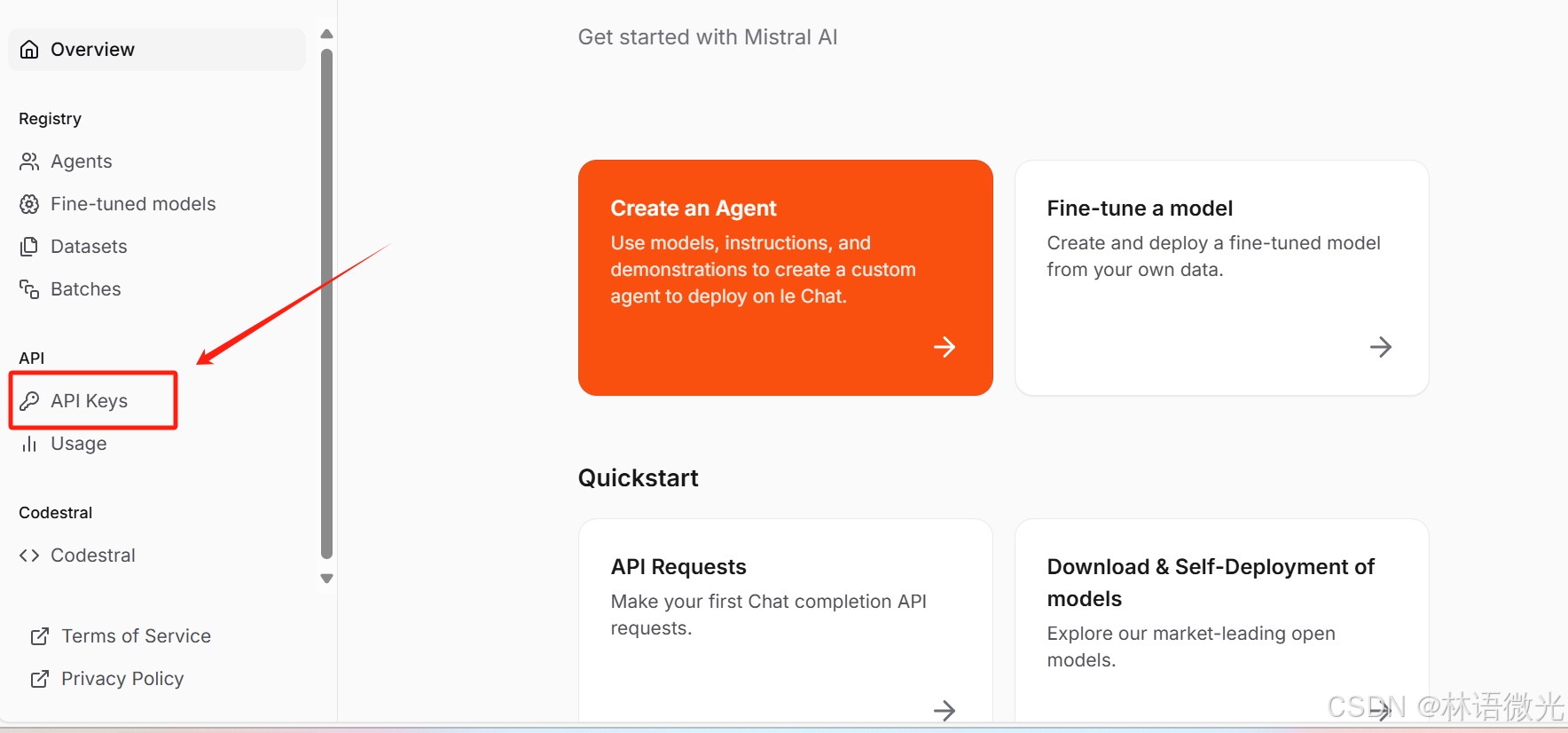
Task: Click the Fine-tune a model card title
Action: (x=1140, y=209)
